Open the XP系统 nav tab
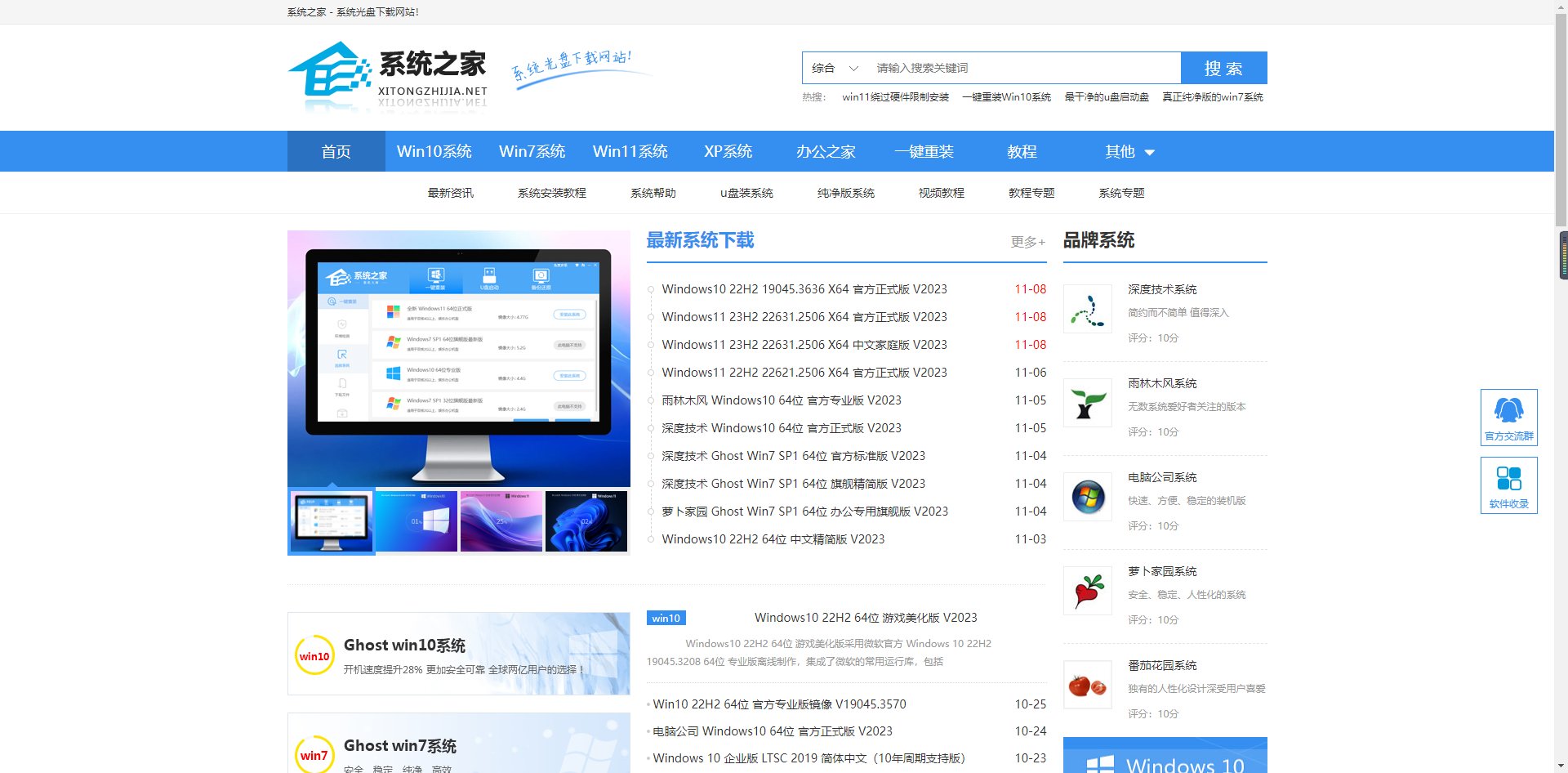The height and width of the screenshot is (773, 1568). pos(728,151)
